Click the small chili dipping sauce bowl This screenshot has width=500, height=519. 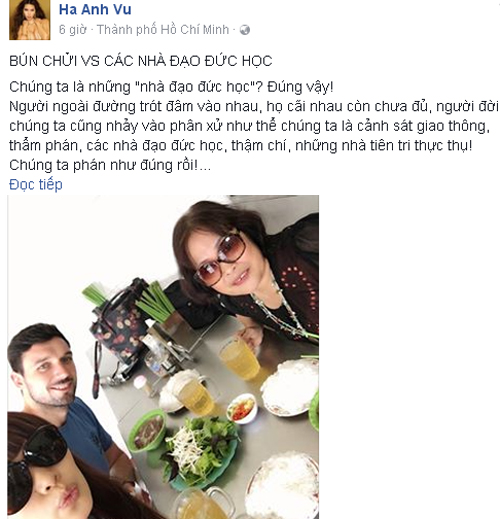click(242, 408)
